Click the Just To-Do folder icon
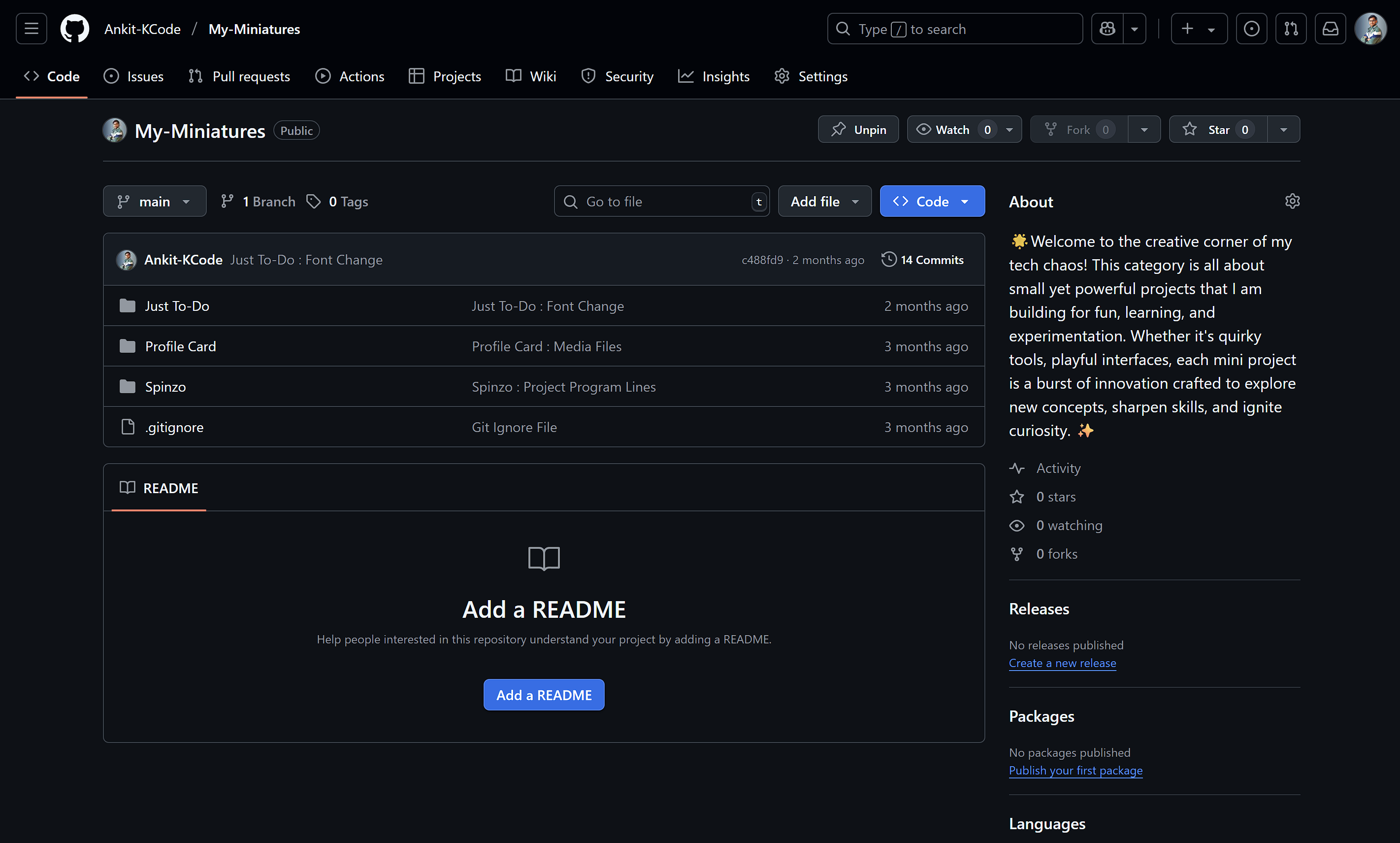Image resolution: width=1400 pixels, height=843 pixels. pos(128,305)
